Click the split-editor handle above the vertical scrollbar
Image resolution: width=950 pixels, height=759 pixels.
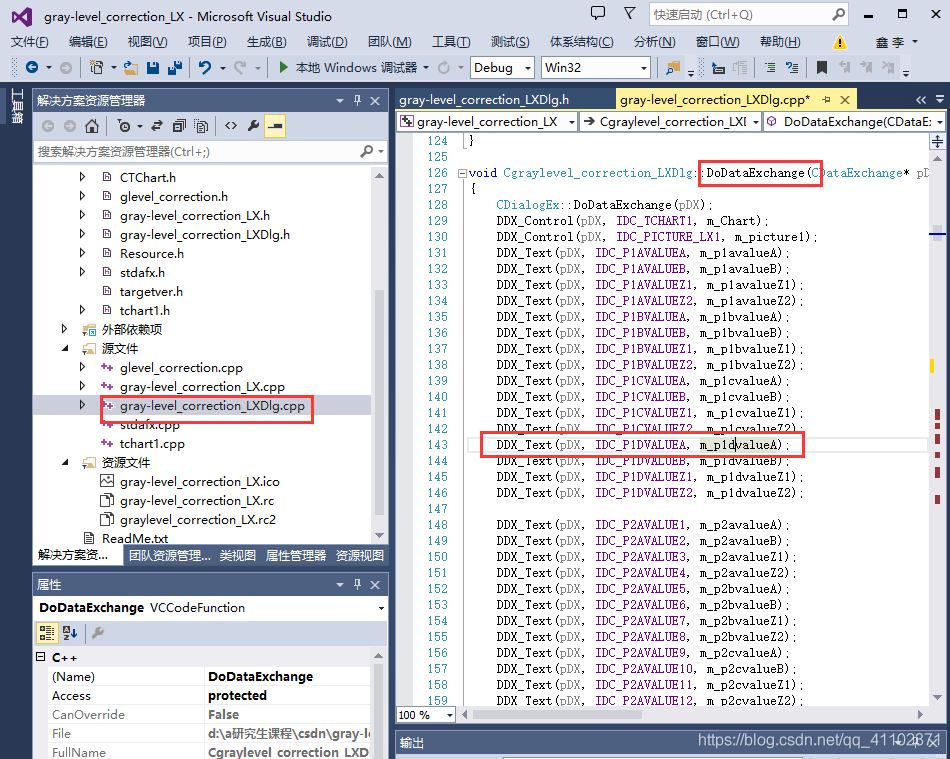[x=937, y=142]
